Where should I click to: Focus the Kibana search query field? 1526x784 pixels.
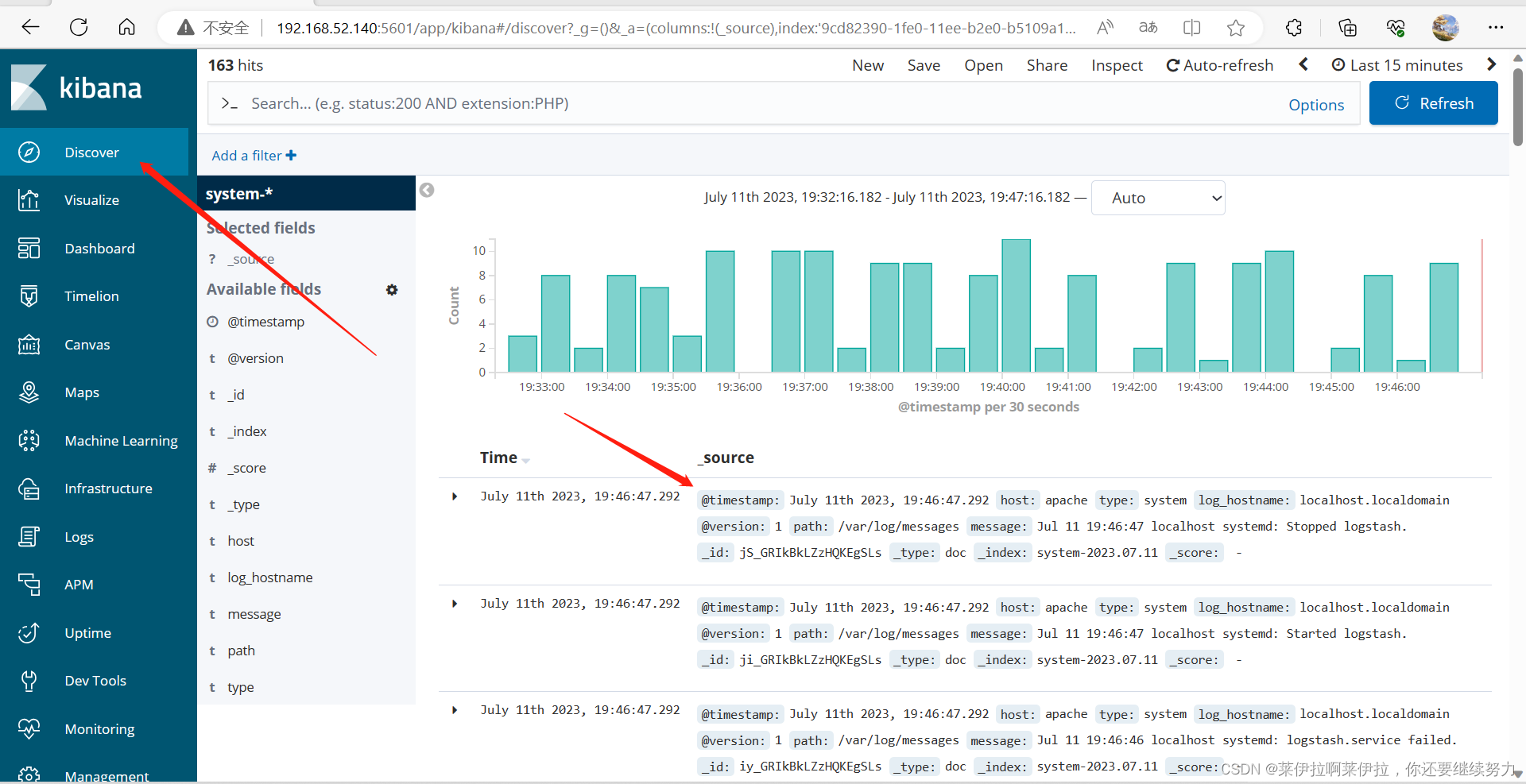tap(747, 103)
